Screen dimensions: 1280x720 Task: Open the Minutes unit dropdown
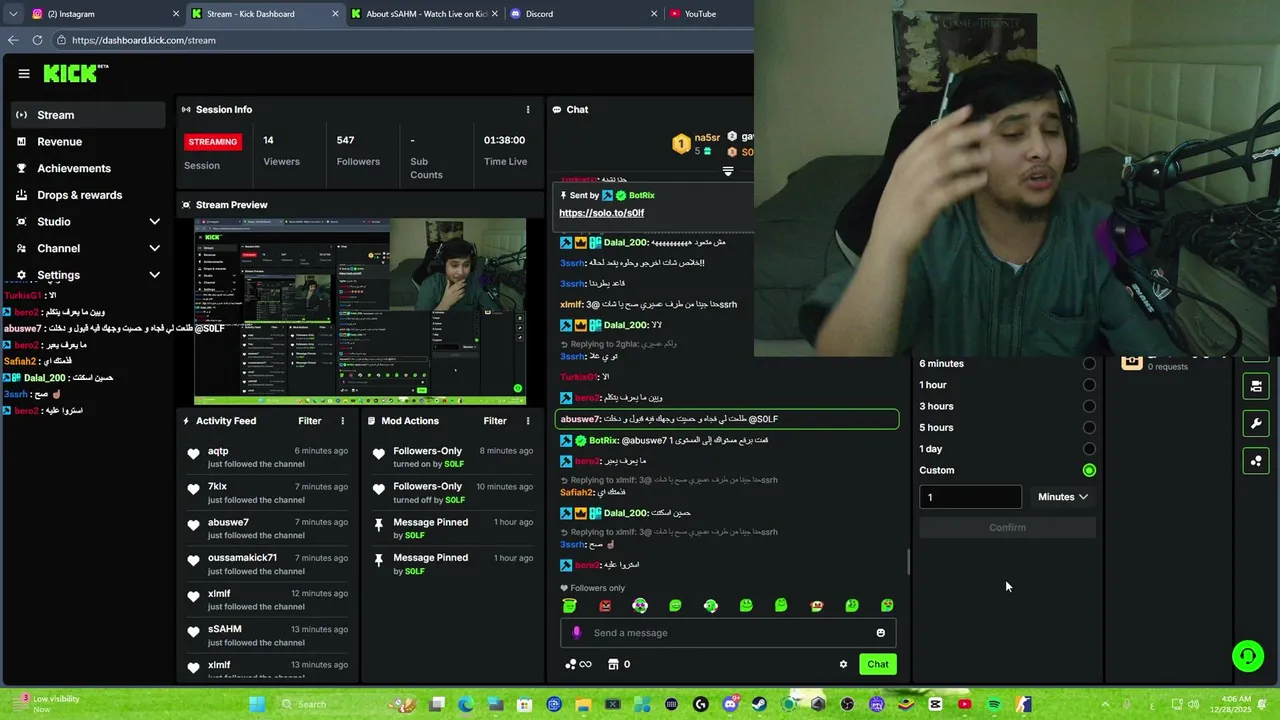1062,497
